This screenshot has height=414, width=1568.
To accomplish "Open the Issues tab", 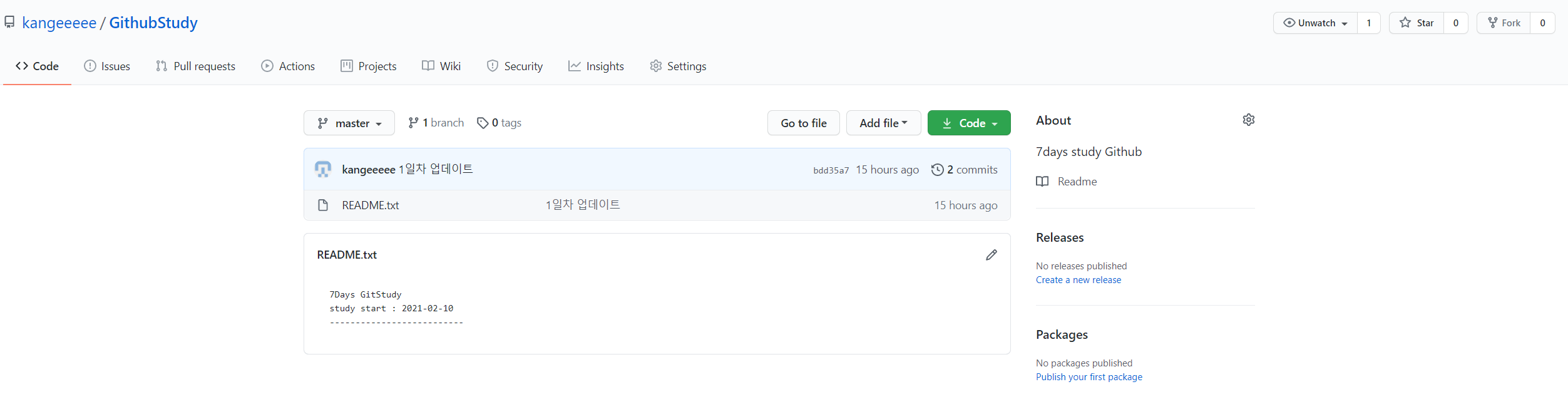I will tap(107, 66).
